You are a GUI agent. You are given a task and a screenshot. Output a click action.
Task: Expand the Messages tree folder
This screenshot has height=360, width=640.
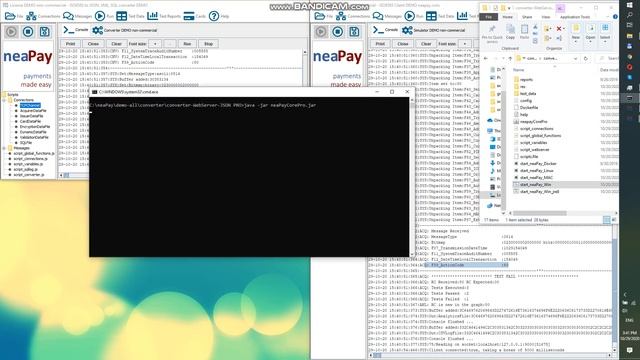pos(4,148)
